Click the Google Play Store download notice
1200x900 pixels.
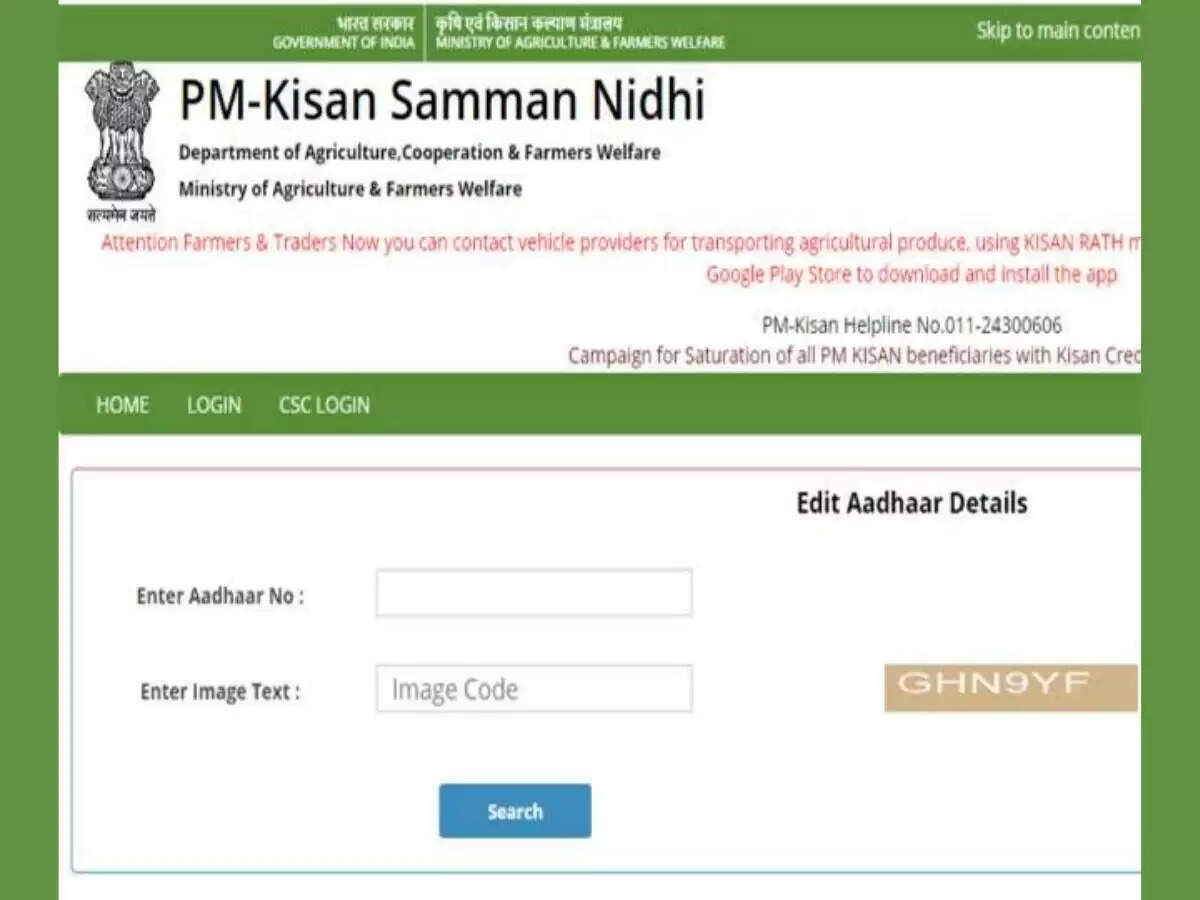911,275
